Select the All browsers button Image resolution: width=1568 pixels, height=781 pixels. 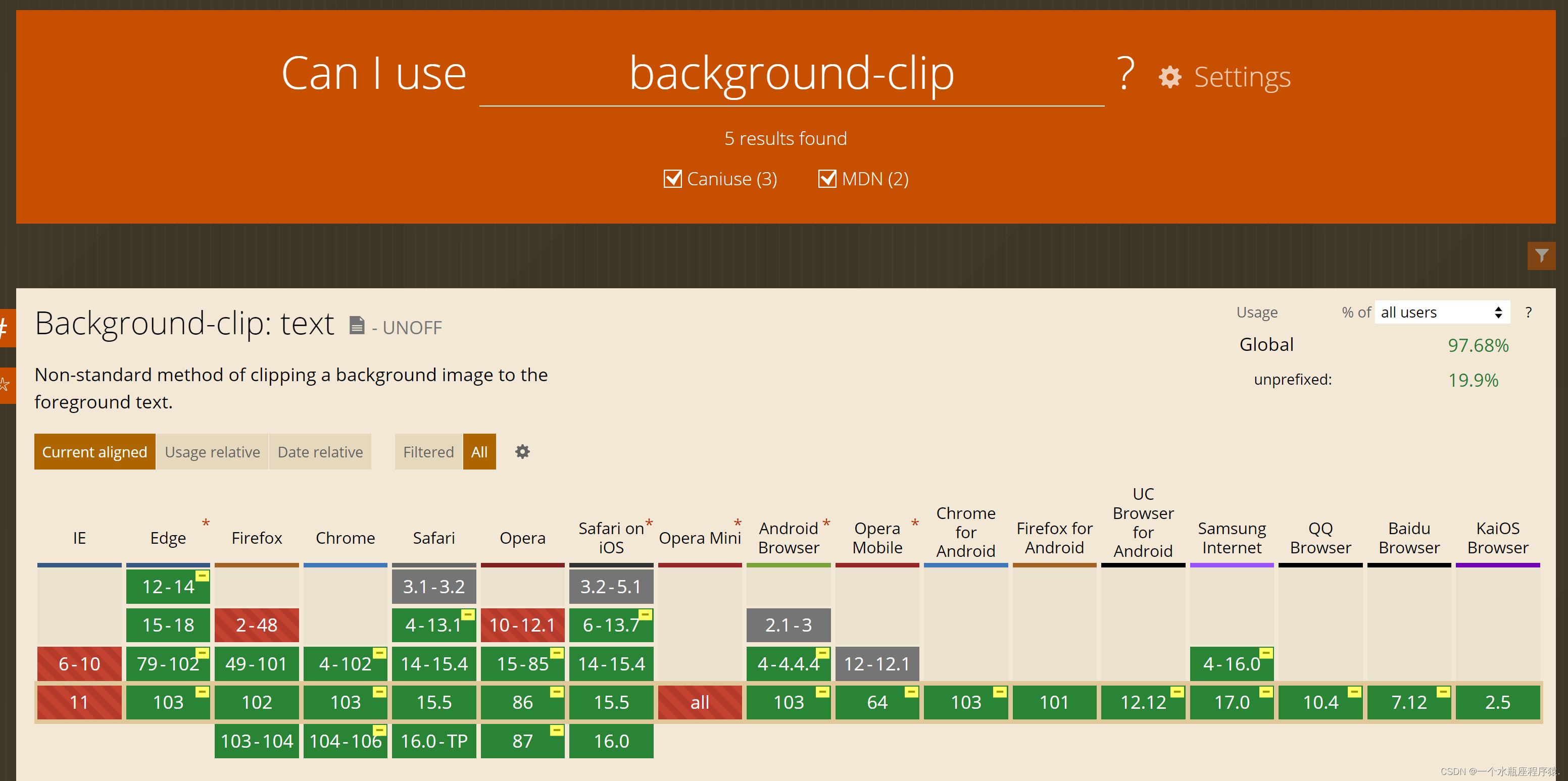click(x=479, y=452)
